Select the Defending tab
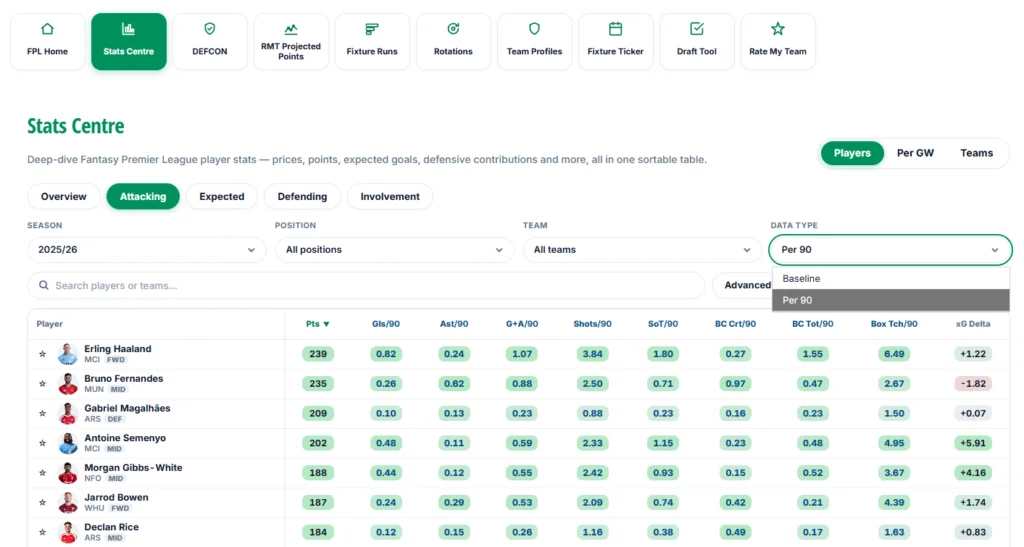This screenshot has width=1024, height=547. point(302,196)
